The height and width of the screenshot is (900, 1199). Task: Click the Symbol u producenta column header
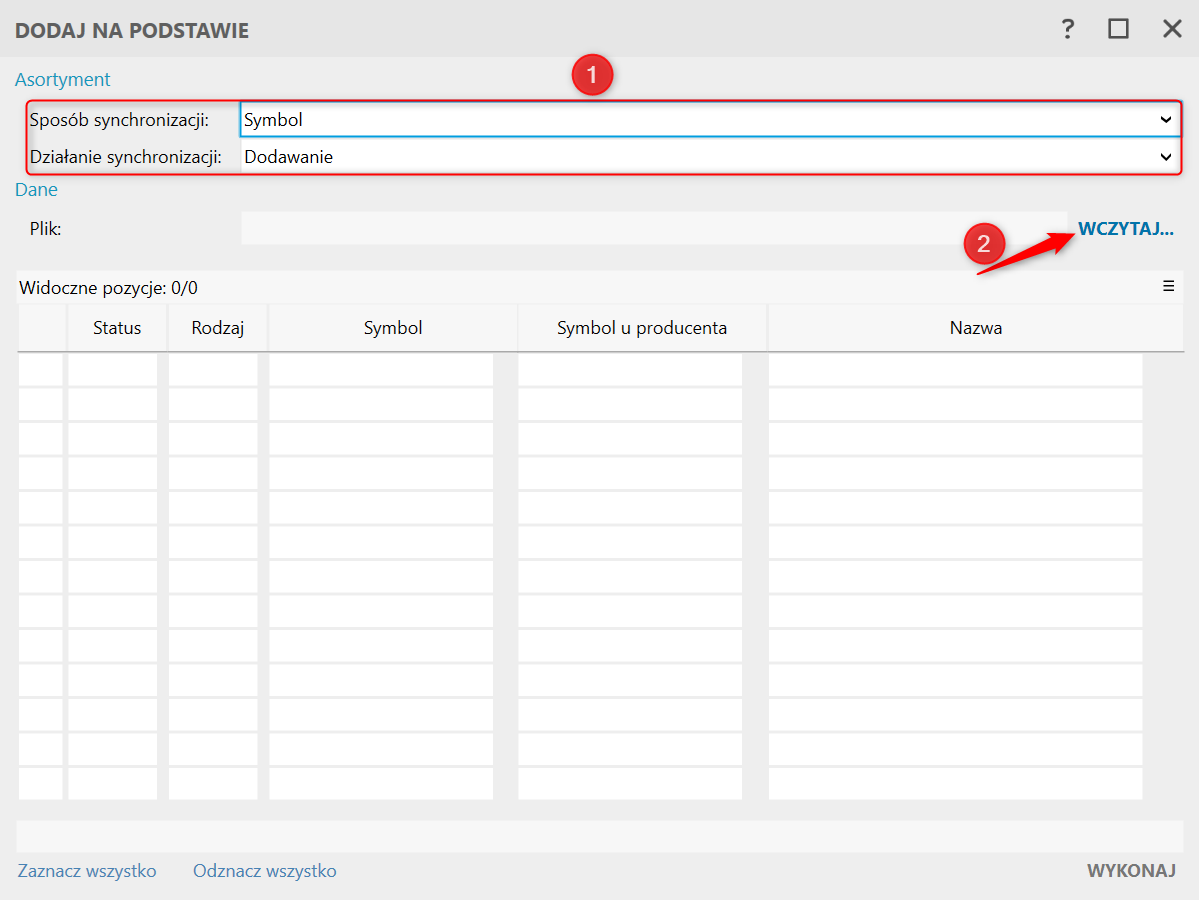pyautogui.click(x=642, y=328)
